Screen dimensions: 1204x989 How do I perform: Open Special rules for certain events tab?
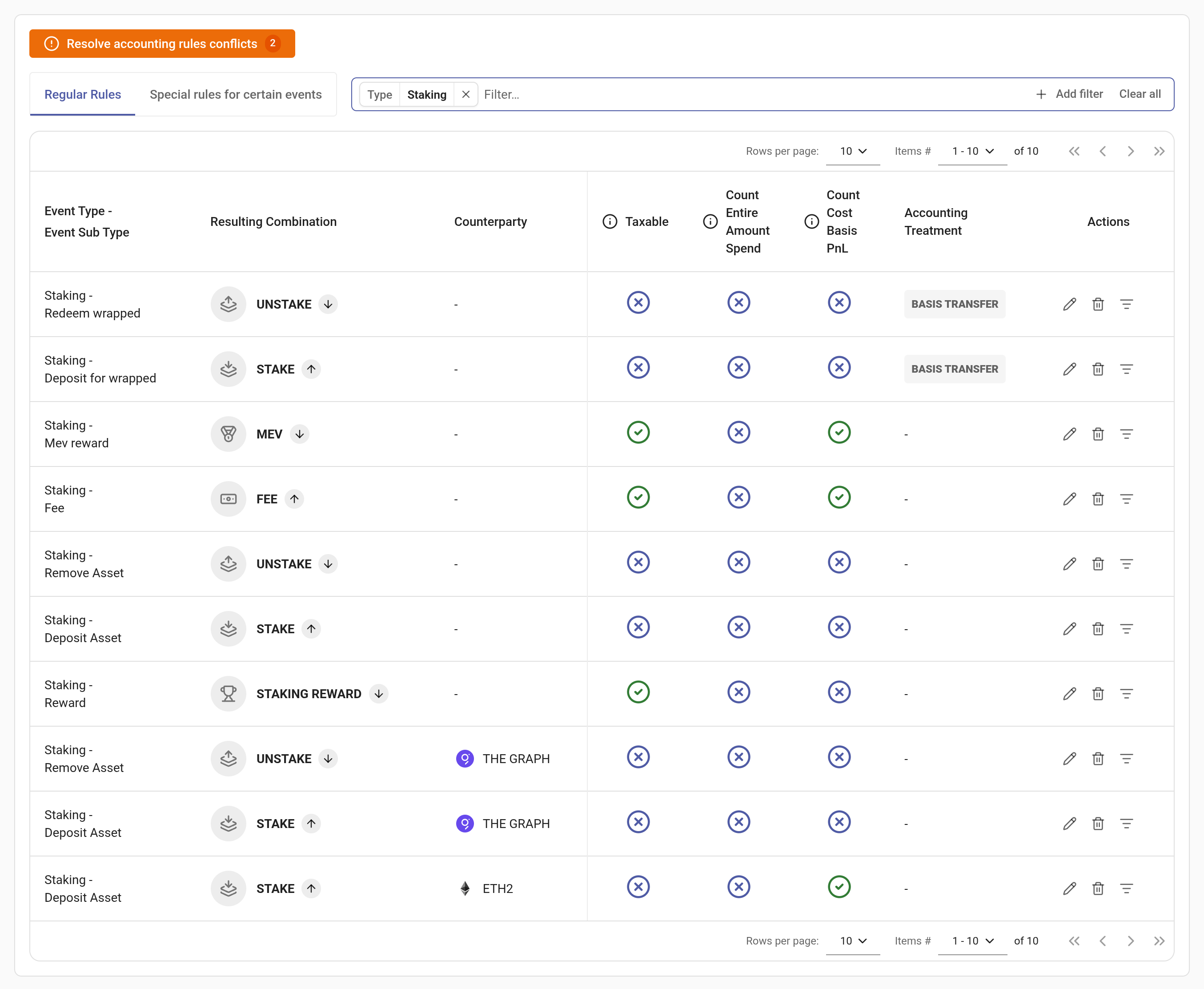click(236, 95)
